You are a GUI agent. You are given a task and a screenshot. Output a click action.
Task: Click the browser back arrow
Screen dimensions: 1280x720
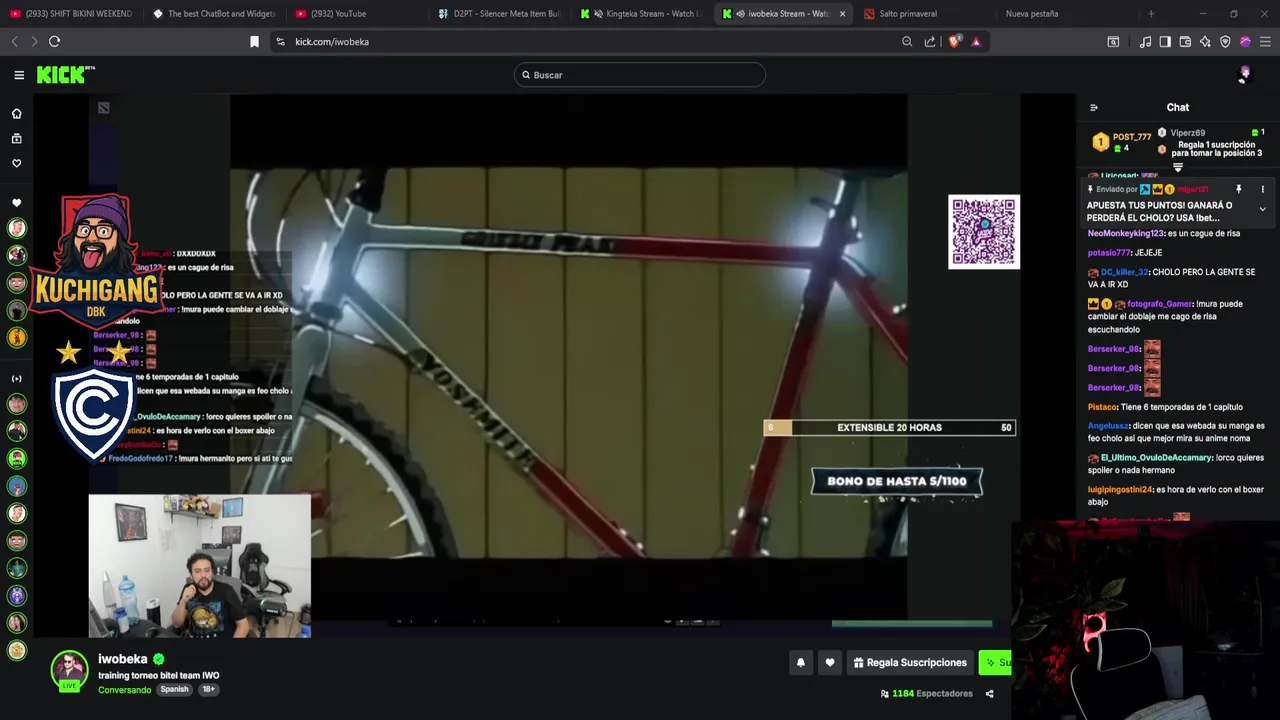[x=14, y=41]
